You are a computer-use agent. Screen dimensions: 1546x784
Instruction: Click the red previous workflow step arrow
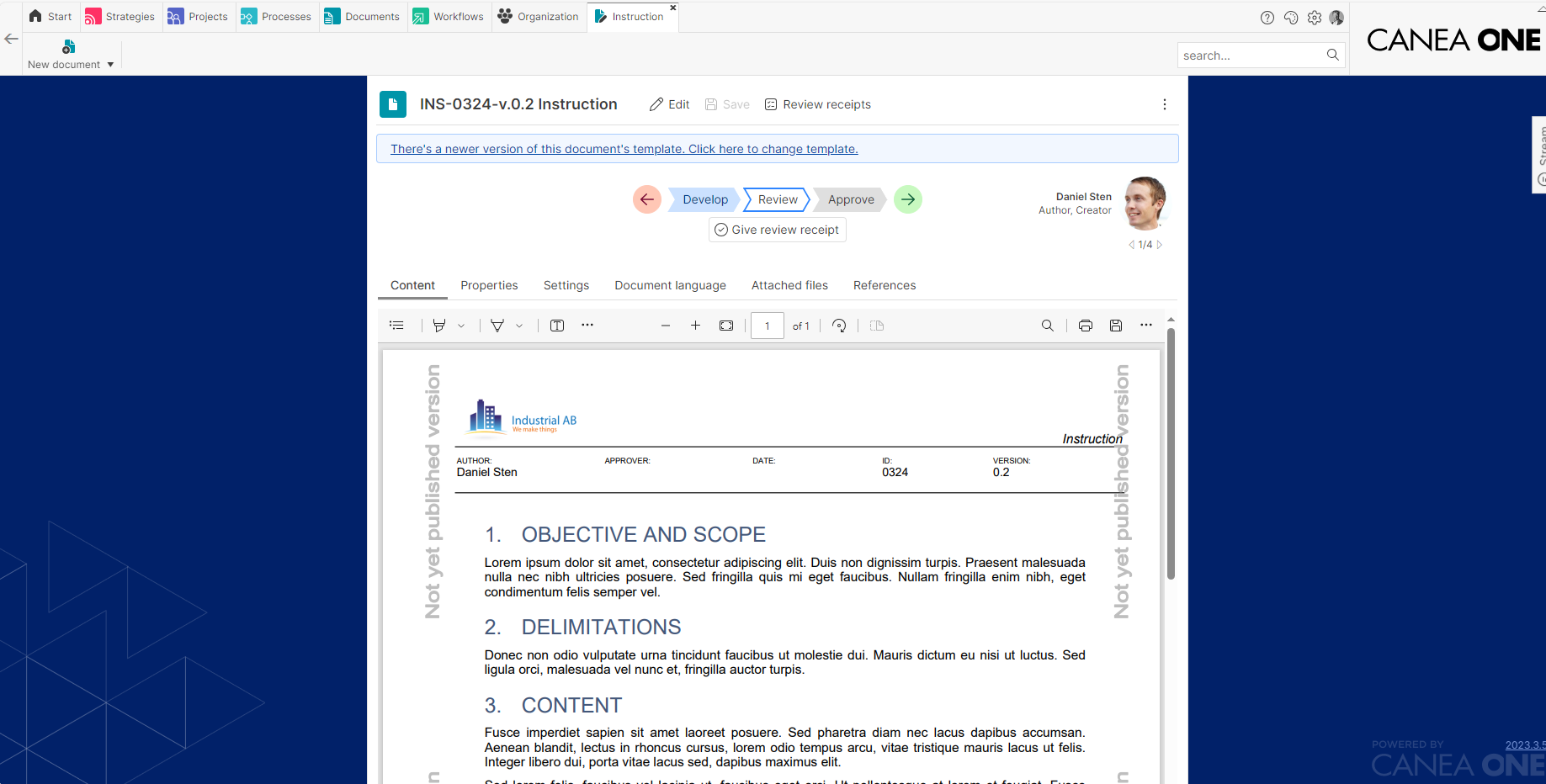(646, 199)
